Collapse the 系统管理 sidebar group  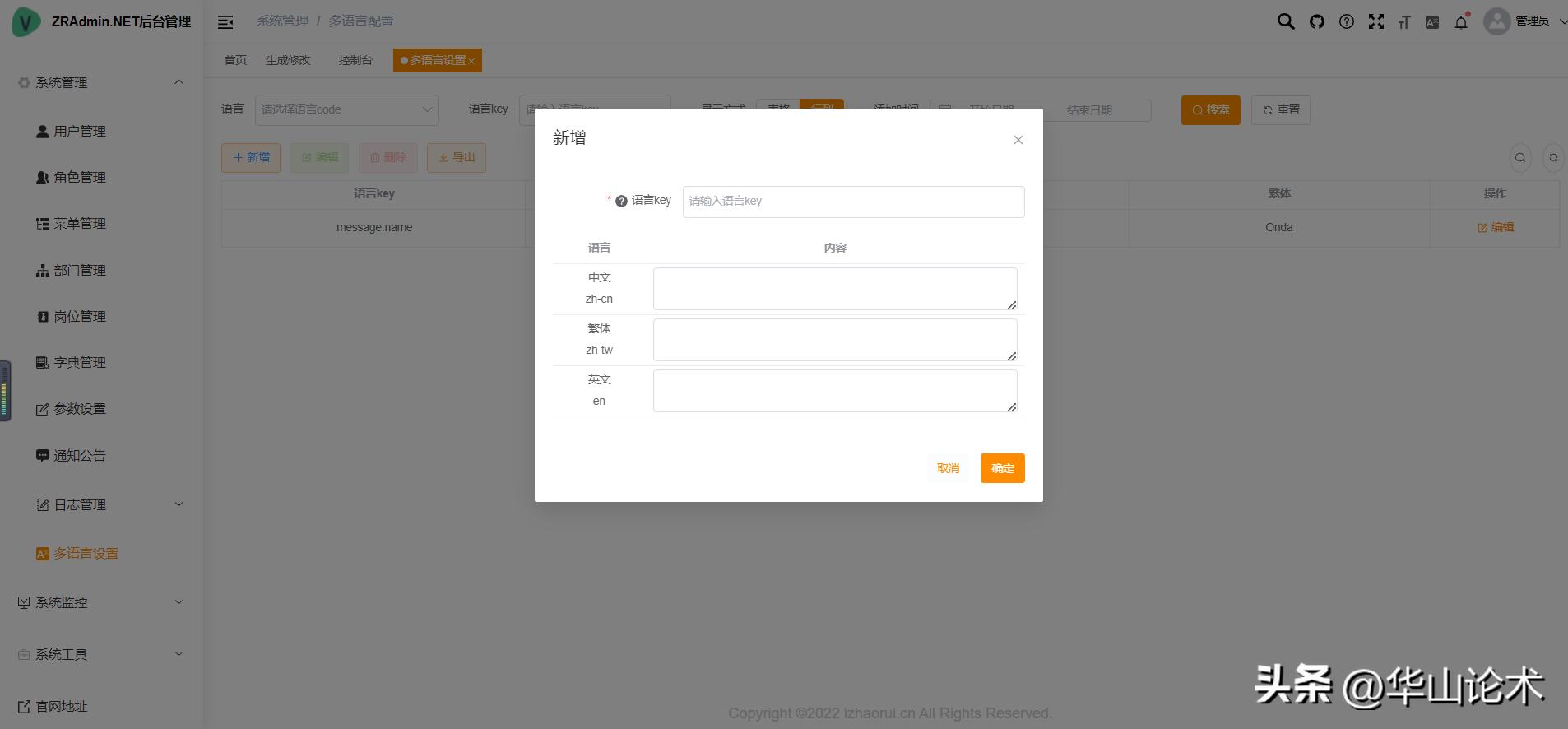tap(102, 82)
